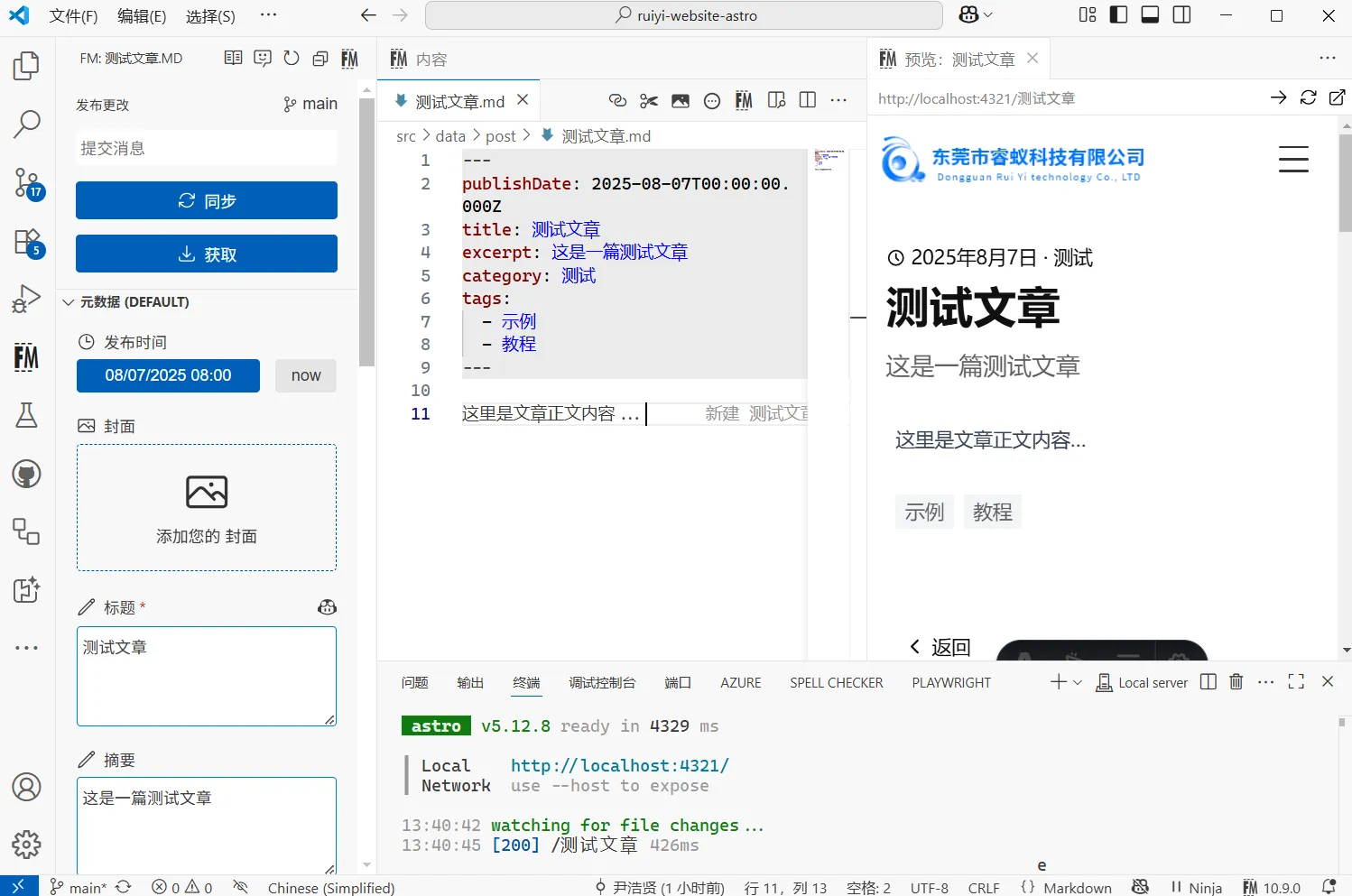Open the Search view in activity bar
1352x896 pixels.
(x=27, y=124)
